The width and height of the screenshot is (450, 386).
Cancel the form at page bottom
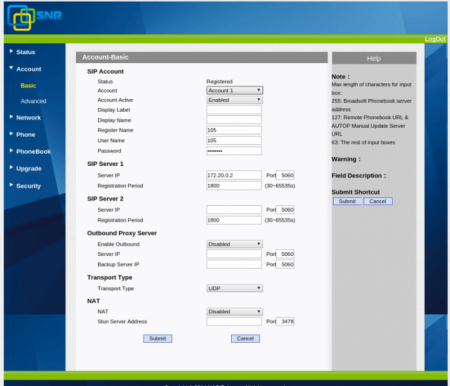click(245, 339)
